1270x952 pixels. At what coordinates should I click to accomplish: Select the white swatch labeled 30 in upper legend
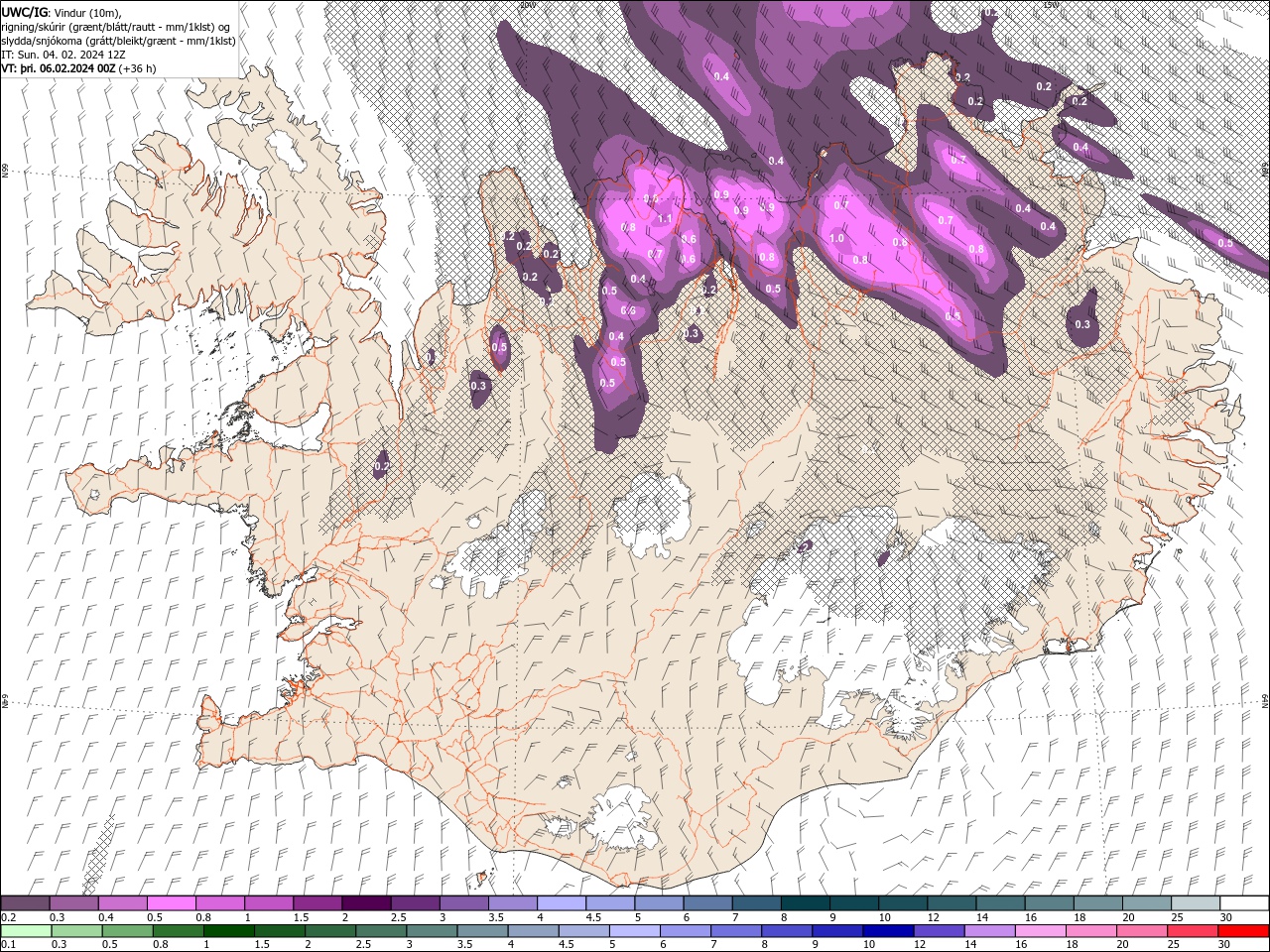coord(1245,902)
